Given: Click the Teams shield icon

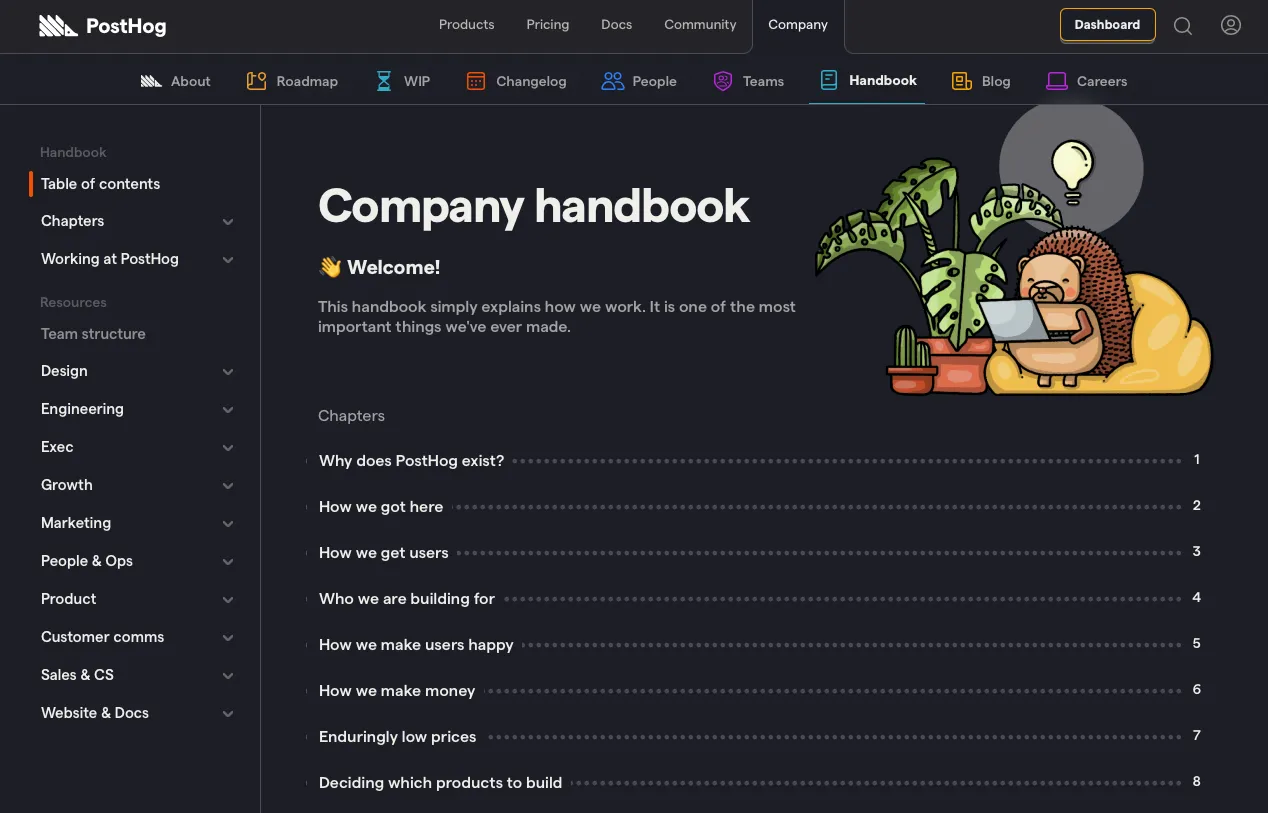Looking at the screenshot, I should click(722, 81).
